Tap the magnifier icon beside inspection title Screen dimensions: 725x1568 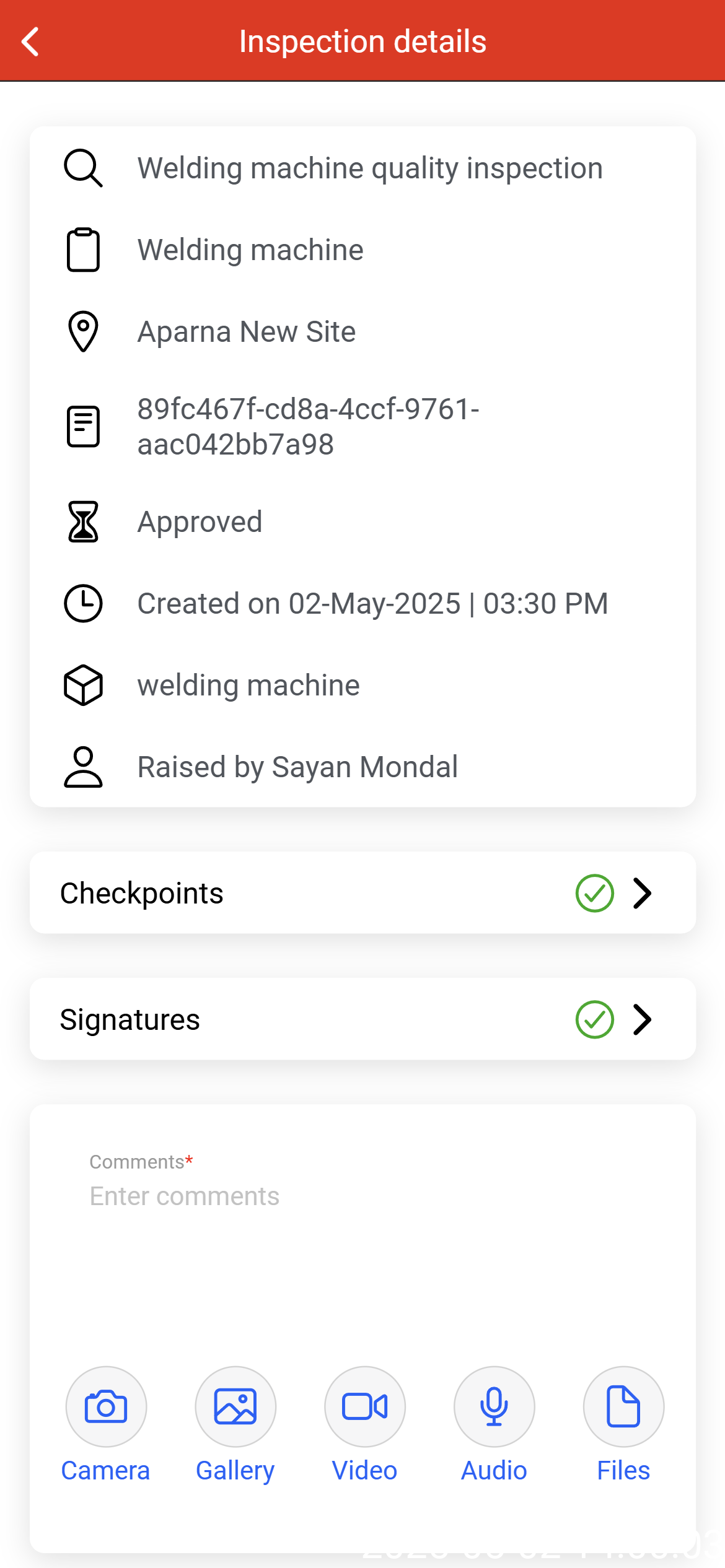(83, 168)
